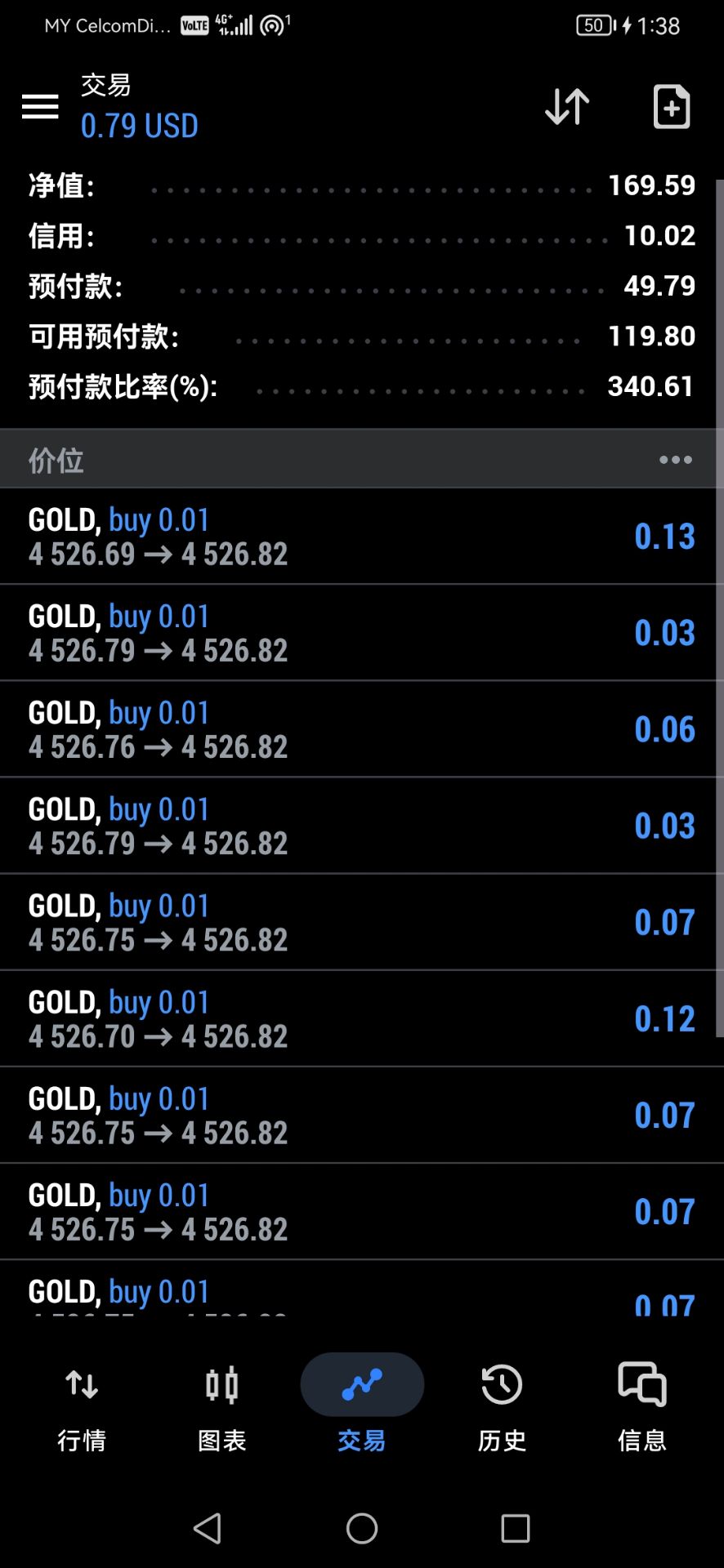This screenshot has width=724, height=1568.
Task: Tap the 0.13 profit value
Action: (664, 537)
